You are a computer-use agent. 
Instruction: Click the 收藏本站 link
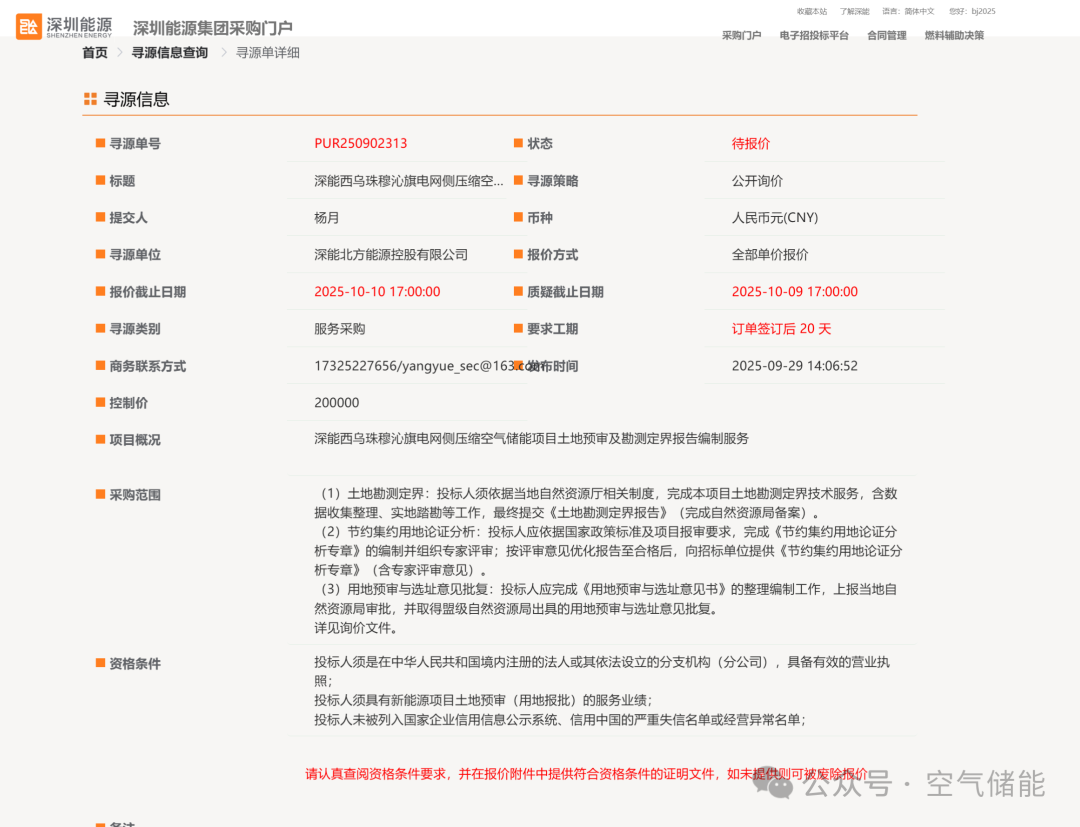point(811,12)
